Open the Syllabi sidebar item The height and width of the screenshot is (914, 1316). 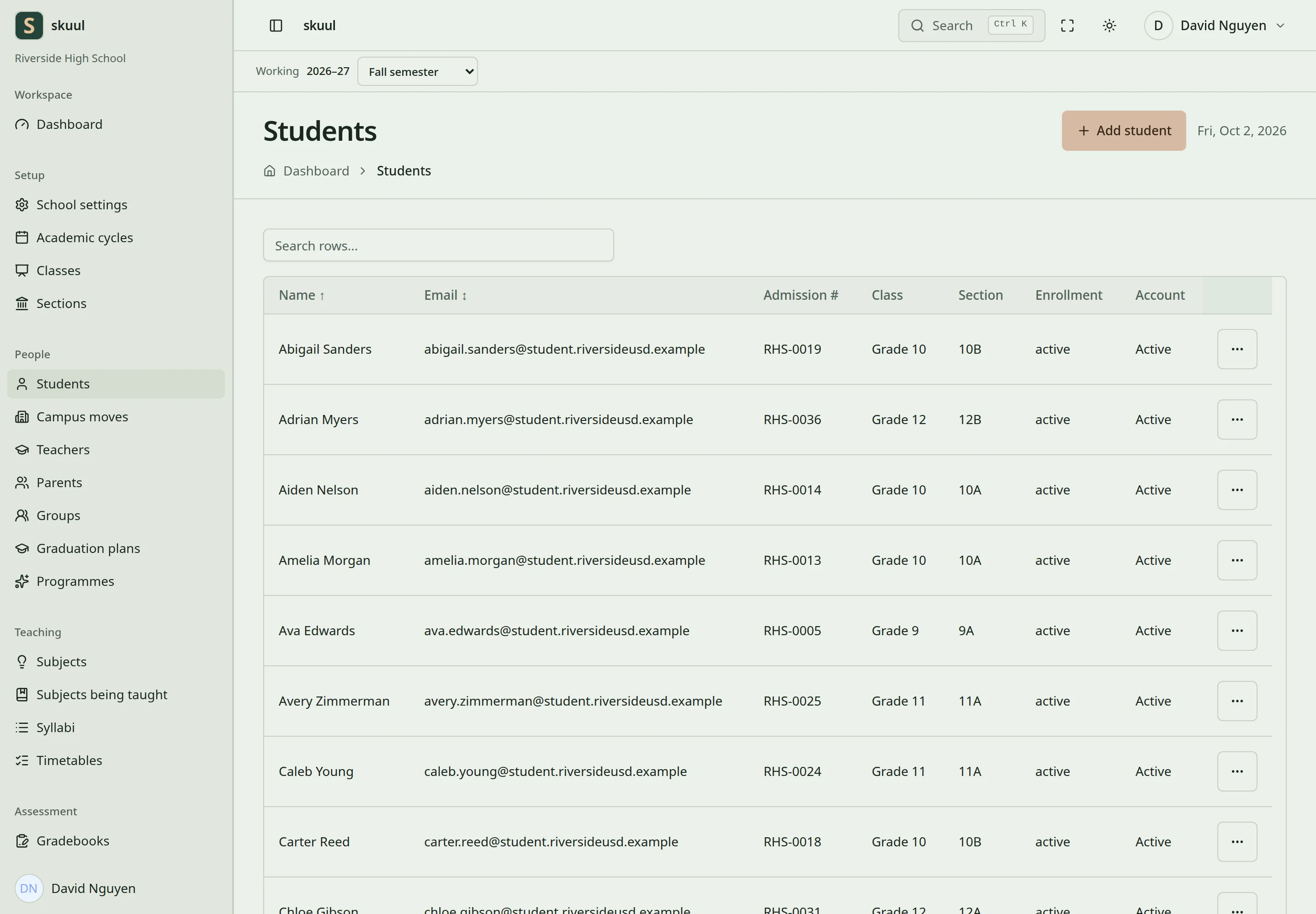click(116, 727)
